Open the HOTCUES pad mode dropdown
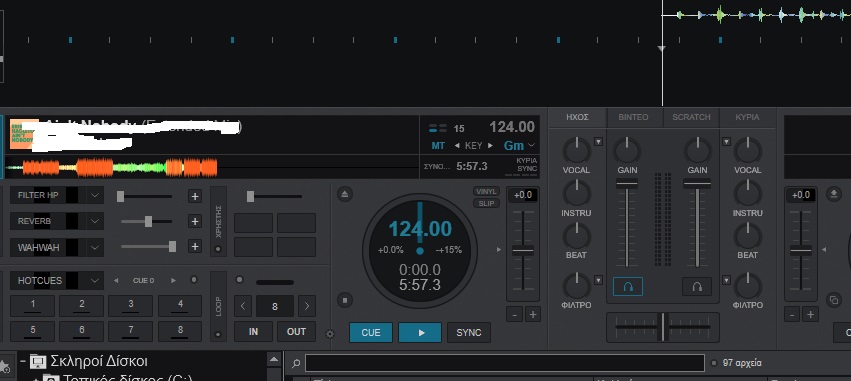This screenshot has width=851, height=381. tap(94, 281)
